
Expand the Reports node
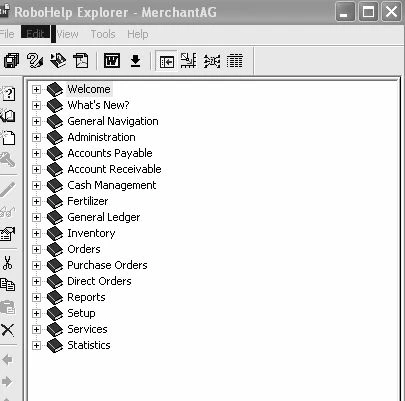click(x=36, y=297)
